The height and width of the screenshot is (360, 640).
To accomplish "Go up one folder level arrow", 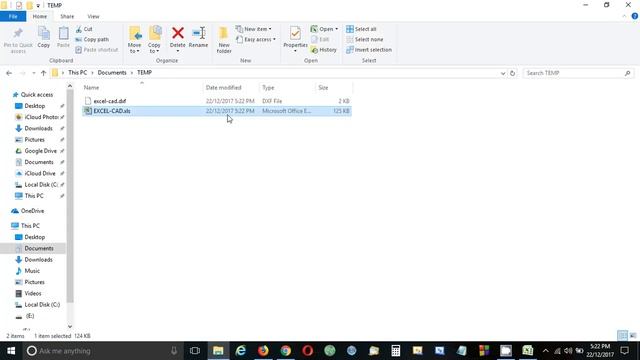I will pos(43,73).
